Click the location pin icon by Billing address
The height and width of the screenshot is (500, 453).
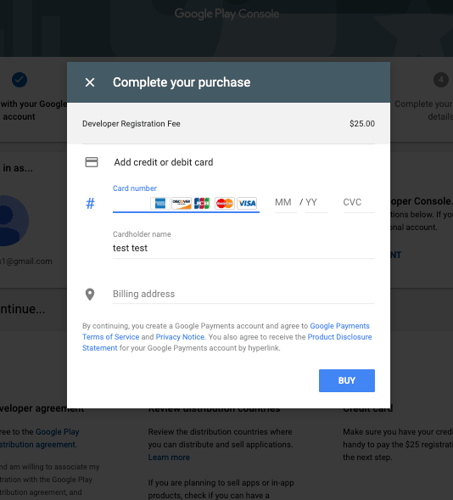click(90, 294)
